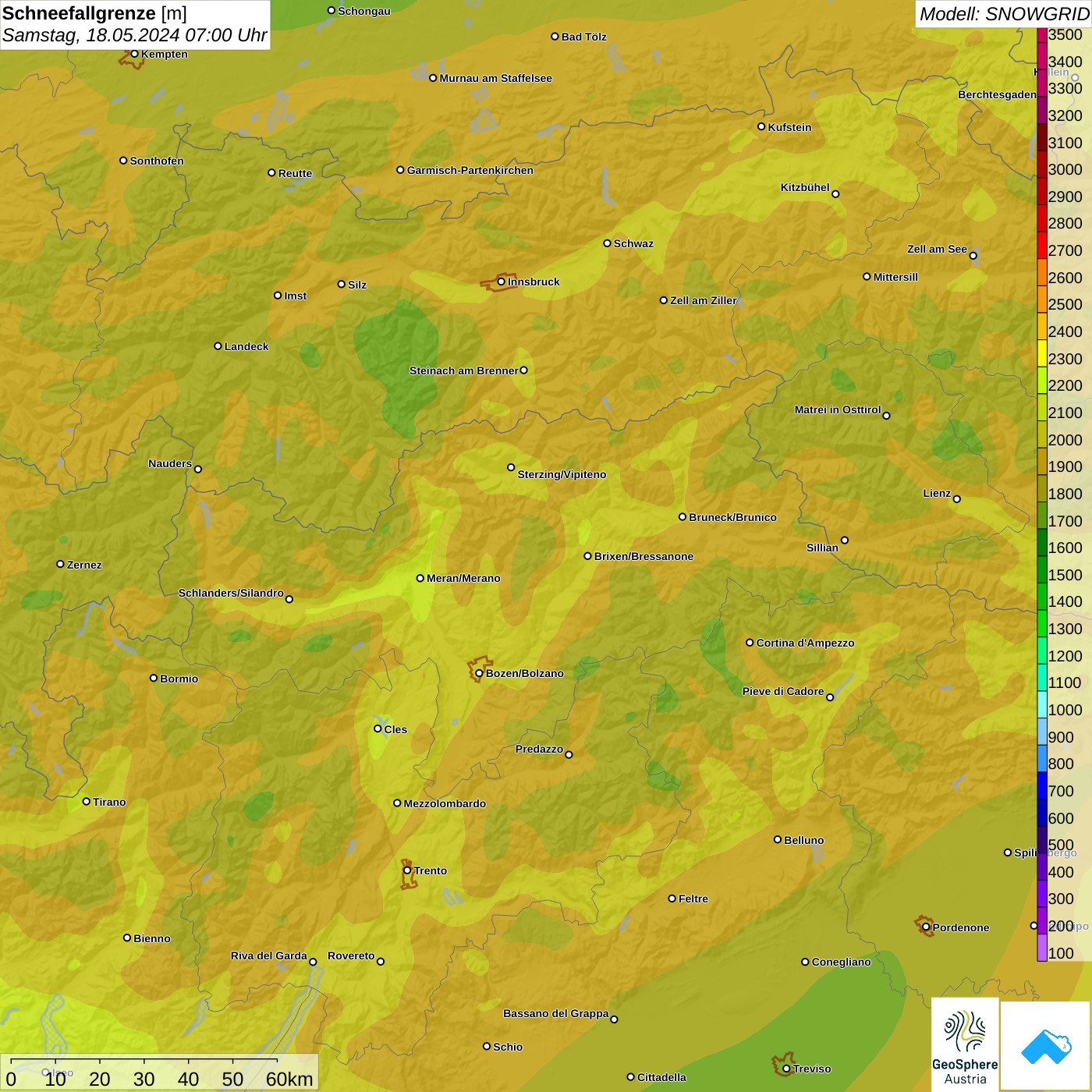This screenshot has width=1092, height=1092.
Task: Click the Cittadella label
Action: tap(661, 1077)
